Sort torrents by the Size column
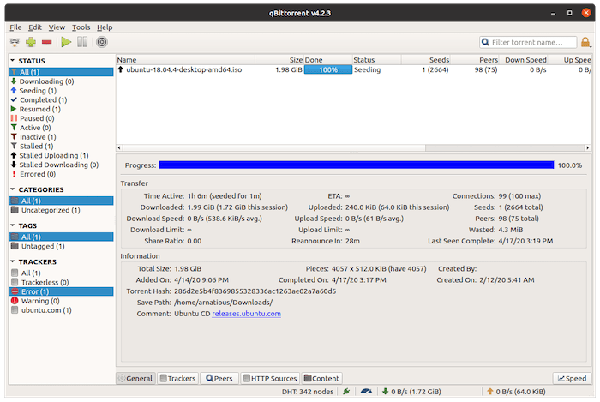This screenshot has height=402, width=600. pyautogui.click(x=279, y=60)
